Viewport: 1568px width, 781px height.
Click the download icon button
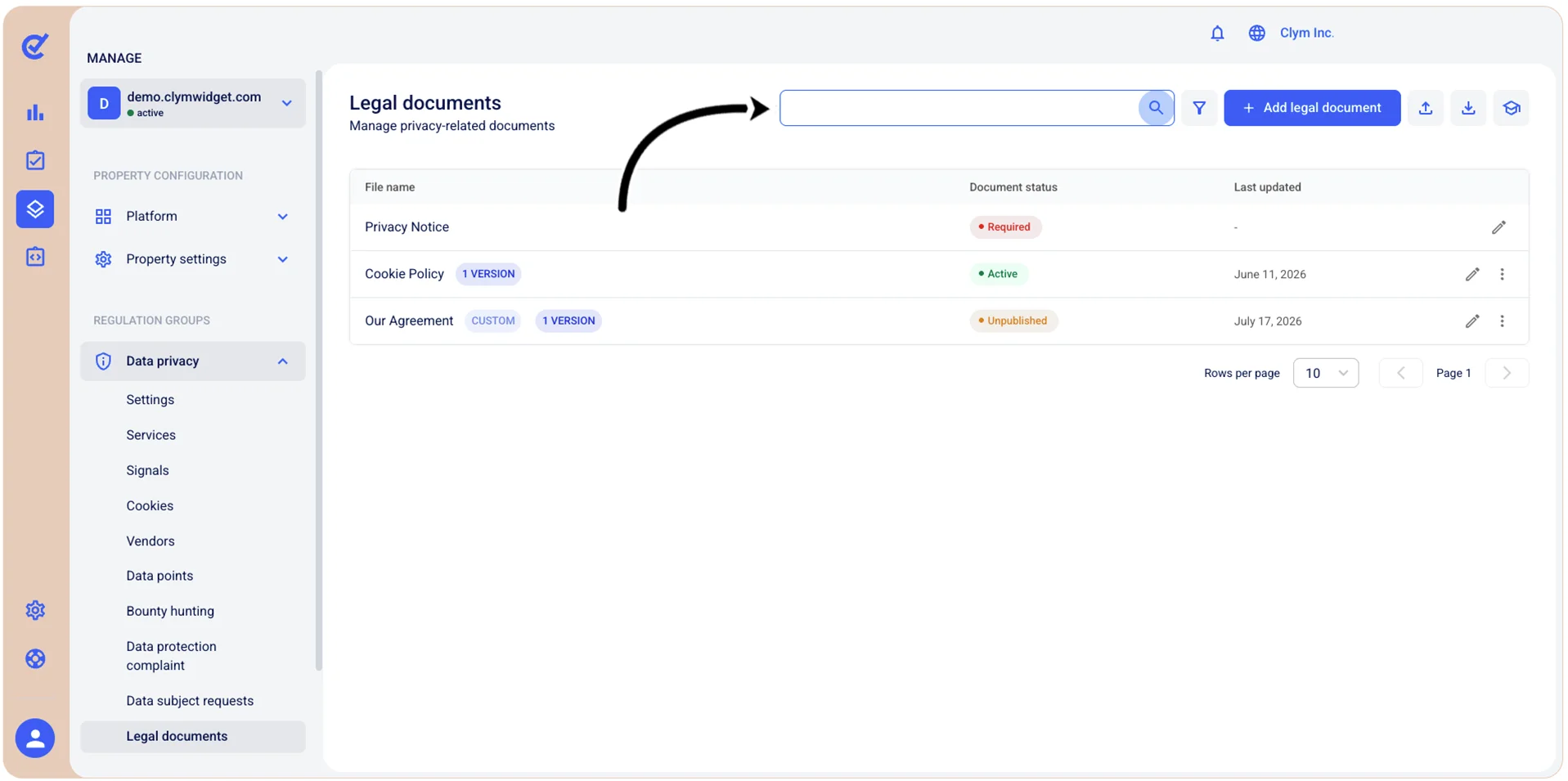pyautogui.click(x=1468, y=108)
